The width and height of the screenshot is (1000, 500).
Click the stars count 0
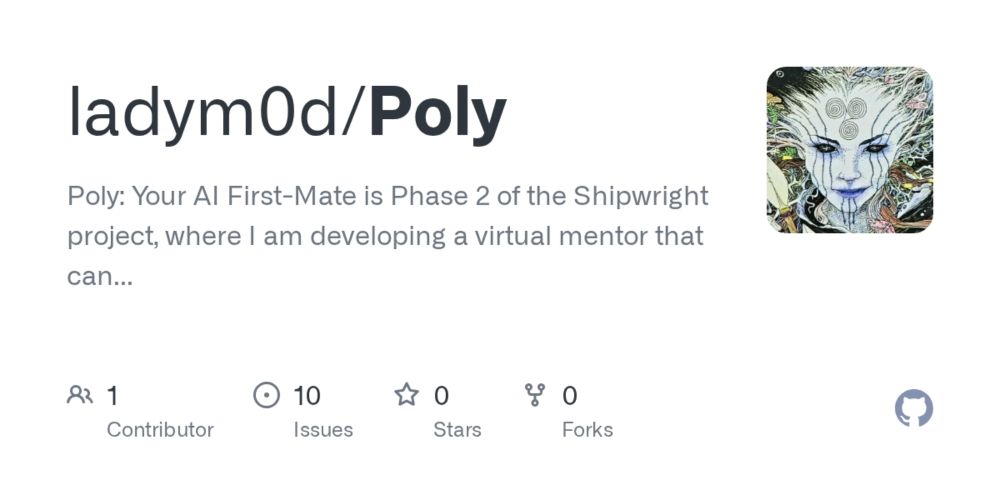coord(441,396)
